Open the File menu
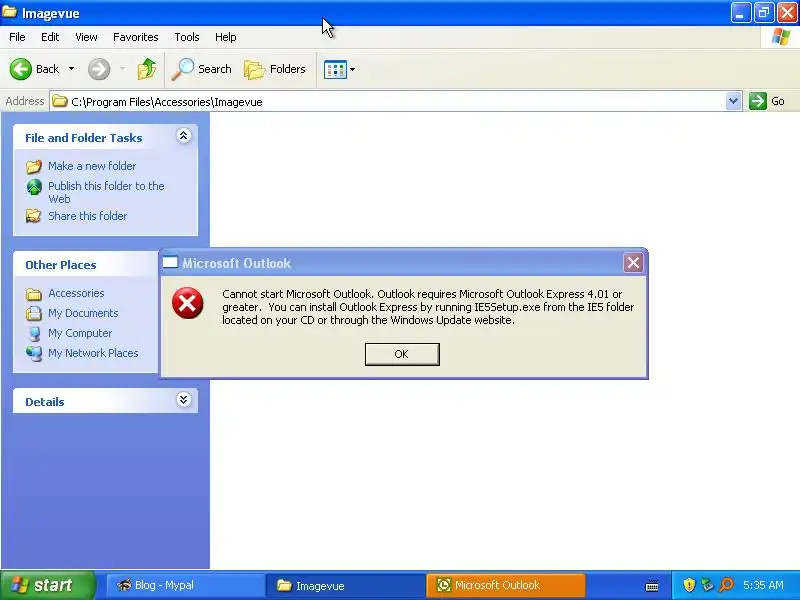The width and height of the screenshot is (800, 600). (x=17, y=37)
